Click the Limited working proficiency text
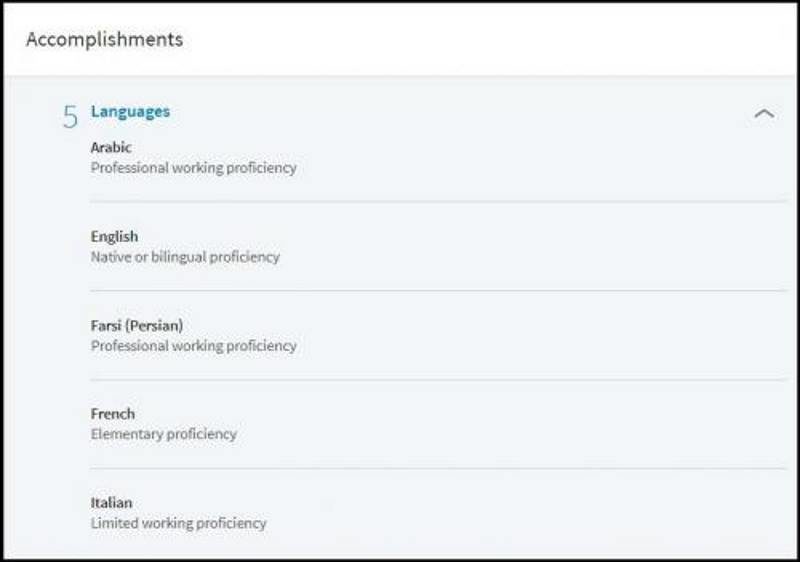 pyautogui.click(x=179, y=523)
